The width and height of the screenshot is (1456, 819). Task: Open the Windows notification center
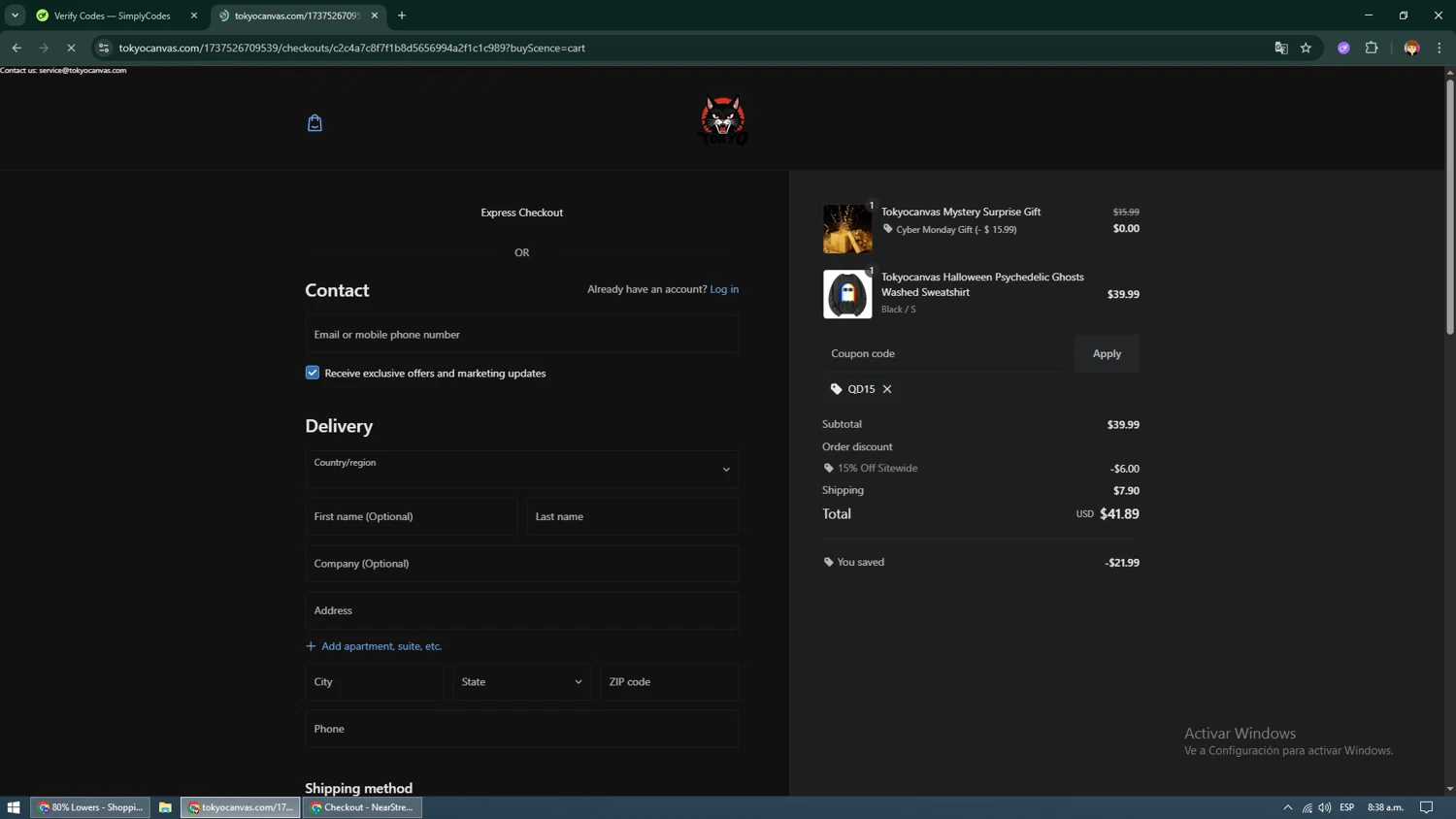[1427, 807]
